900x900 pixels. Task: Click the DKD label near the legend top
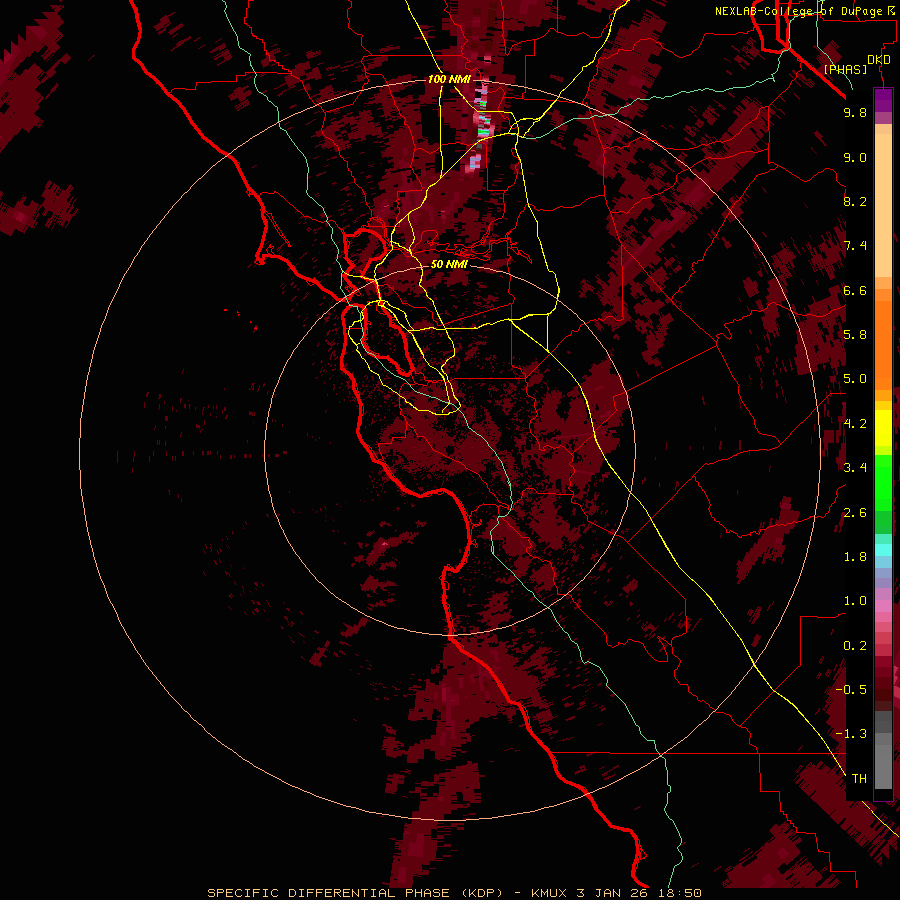point(879,60)
